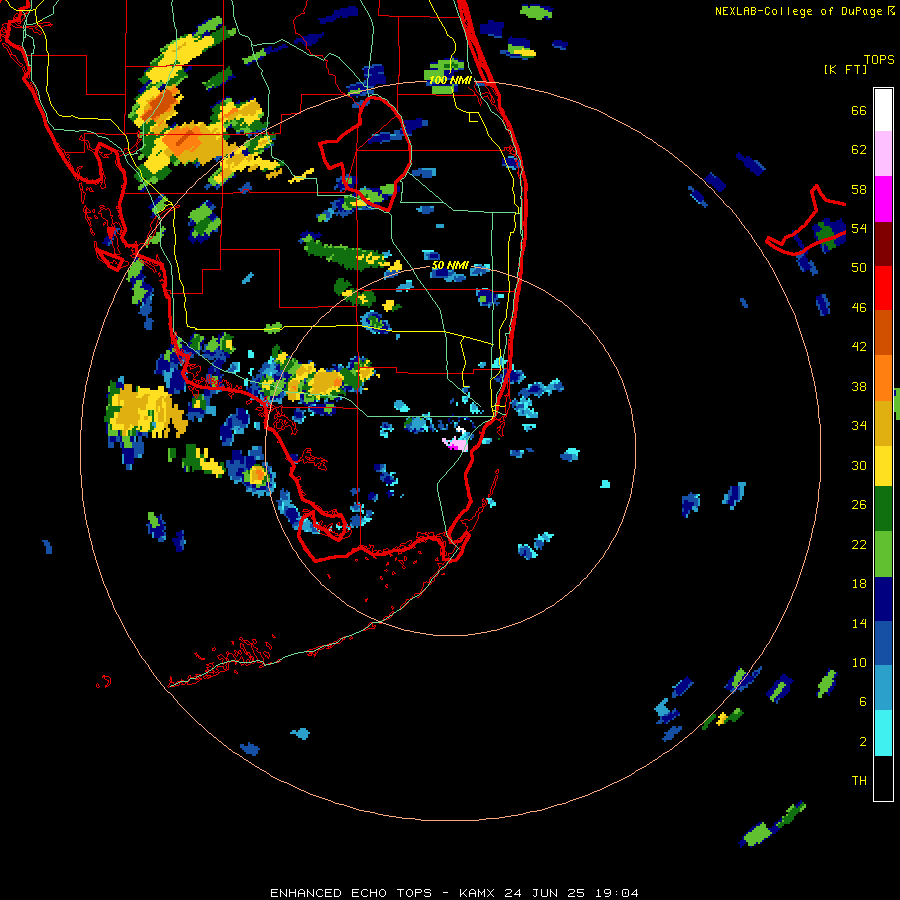
Task: Pick the light orange legend swatch
Action: [x=883, y=377]
